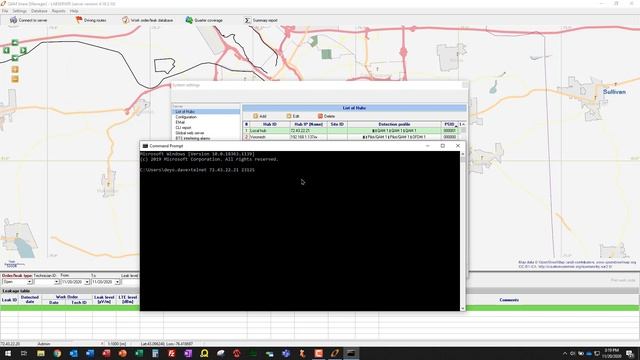Open the Summary report tool
This screenshot has width=640, height=360.
[x=261, y=20]
